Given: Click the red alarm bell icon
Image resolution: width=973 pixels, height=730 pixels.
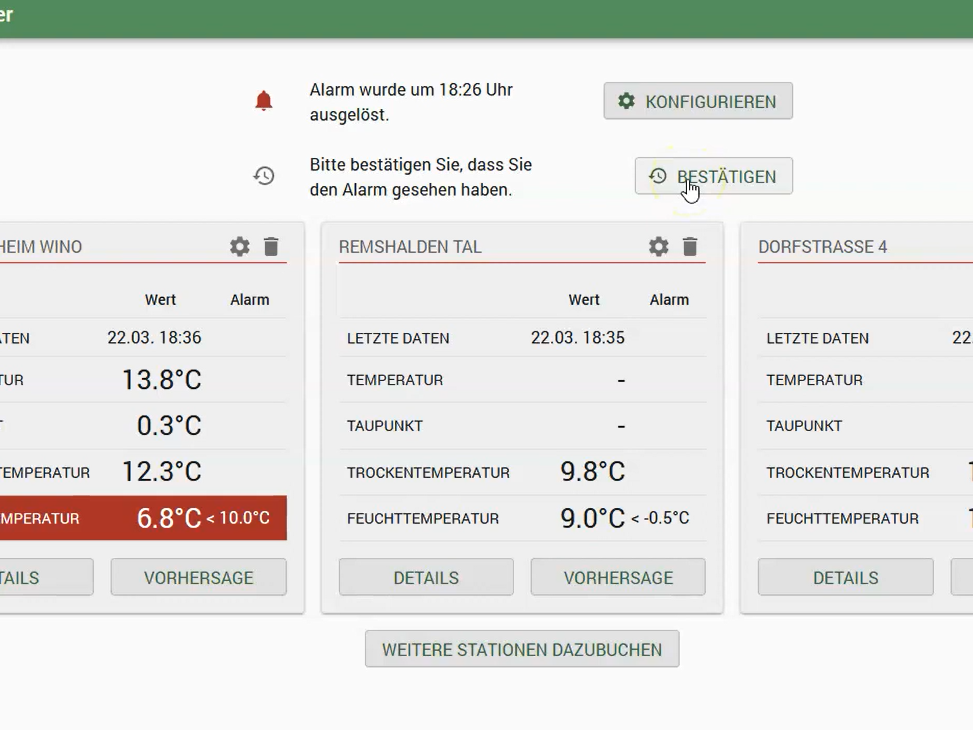Looking at the screenshot, I should coord(264,101).
